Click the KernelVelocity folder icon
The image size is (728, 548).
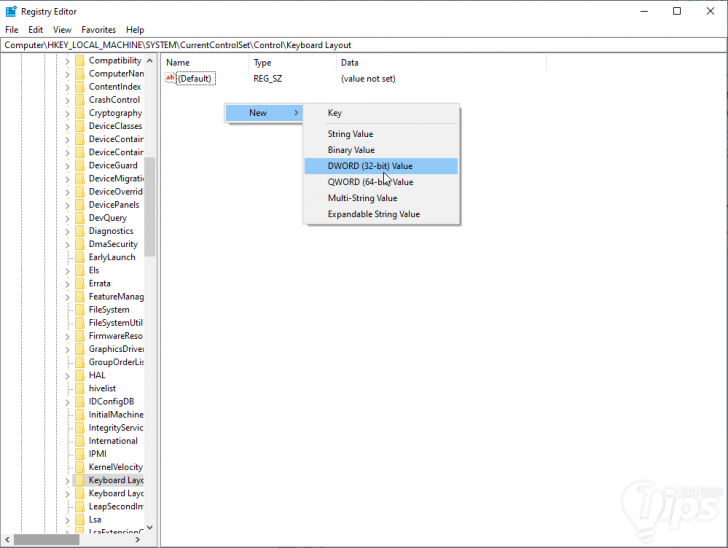[x=80, y=467]
